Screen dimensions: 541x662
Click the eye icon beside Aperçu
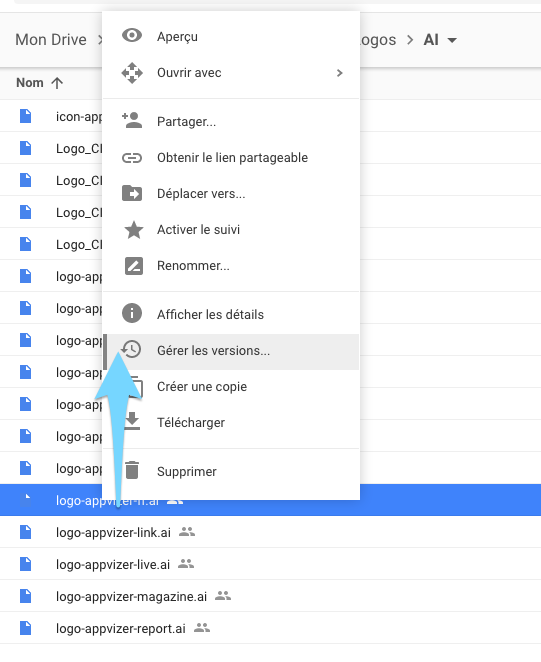(132, 35)
